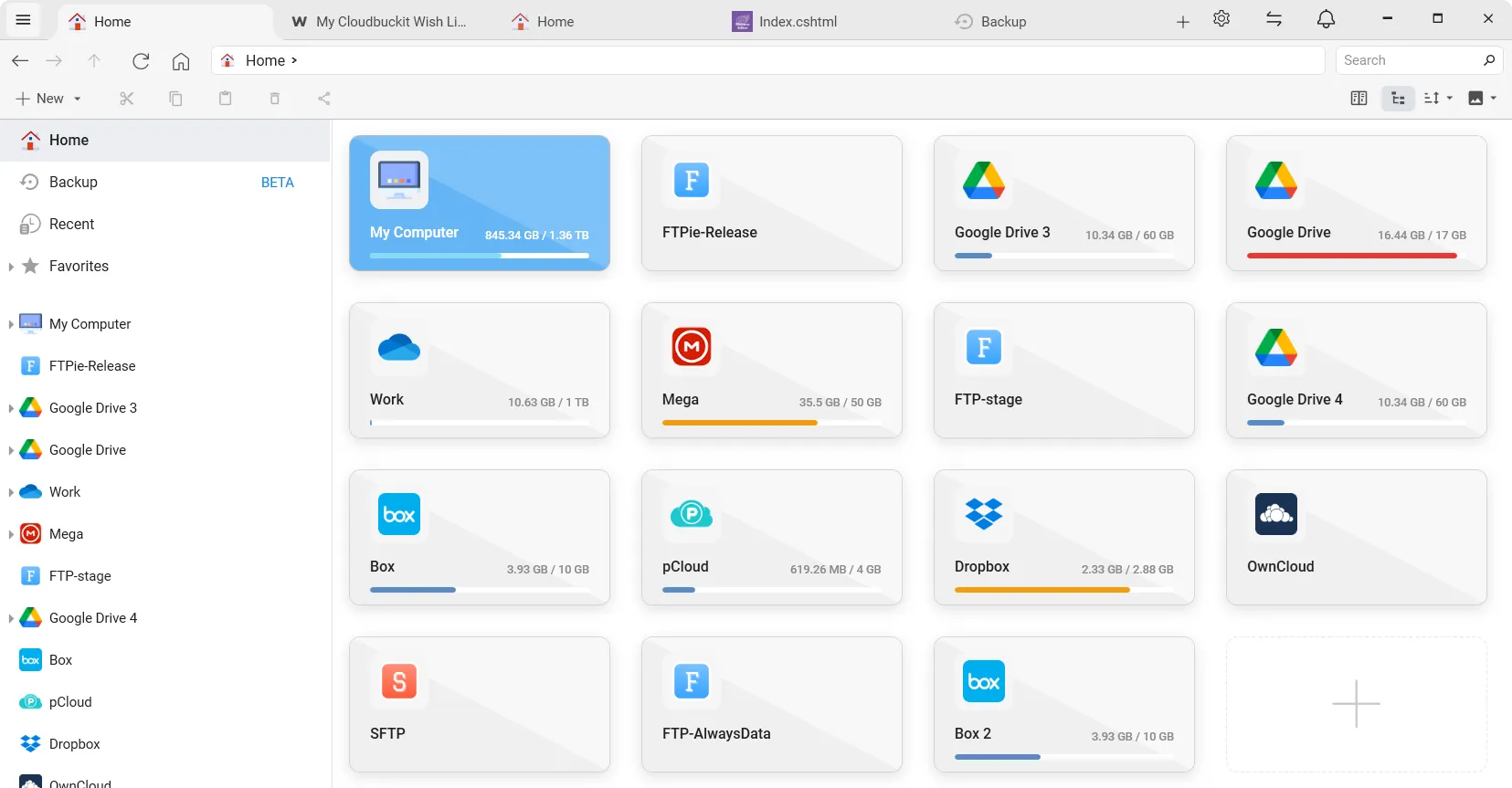Open the pCloud storage tile

tap(772, 537)
